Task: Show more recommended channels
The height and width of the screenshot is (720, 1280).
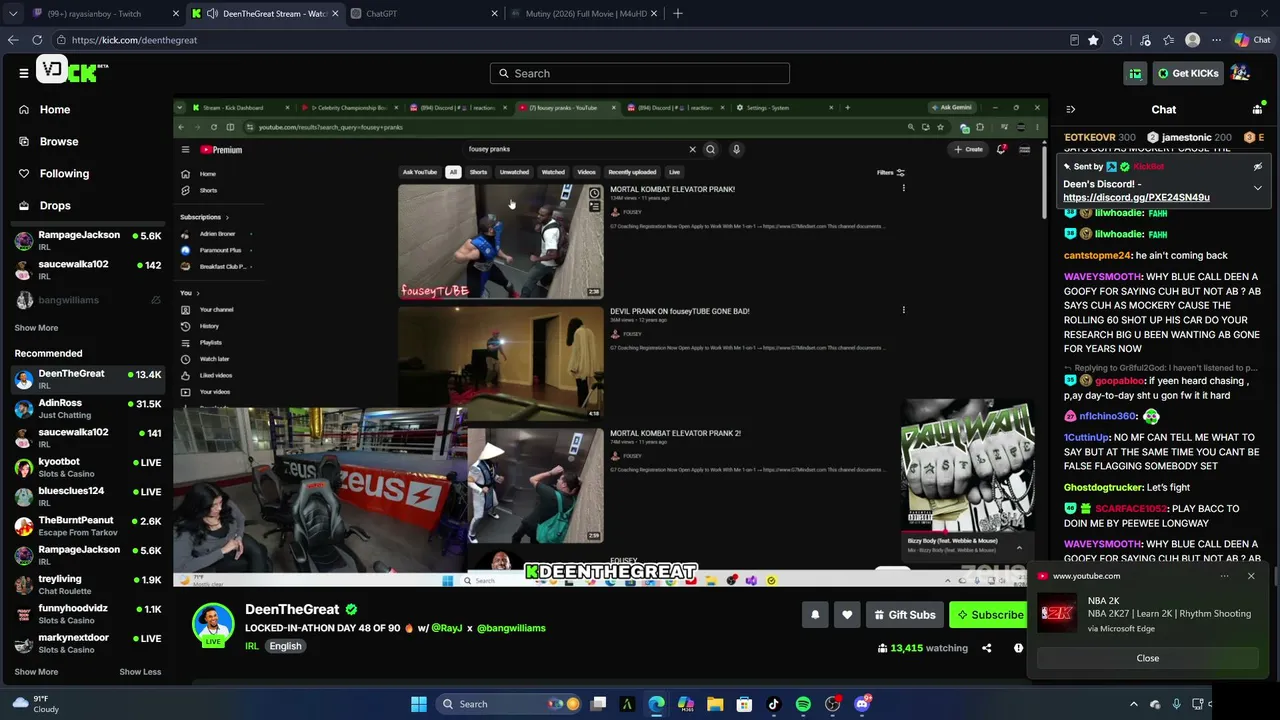Action: [x=36, y=672]
